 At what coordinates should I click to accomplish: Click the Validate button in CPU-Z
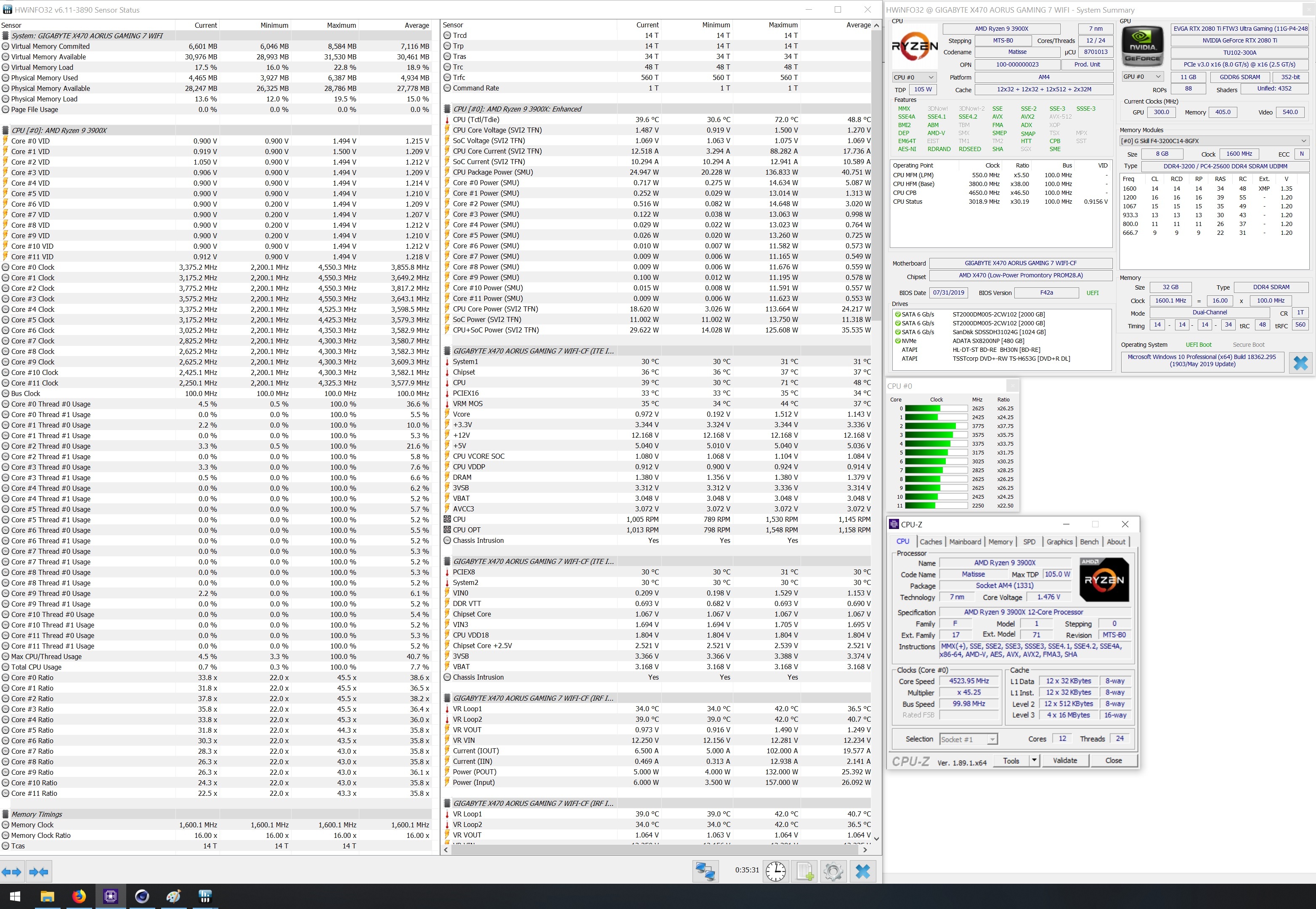point(1064,760)
